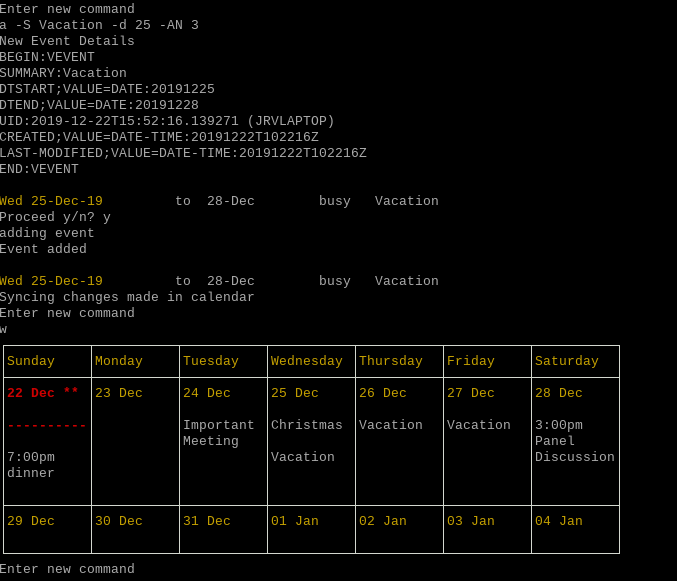Open the 3:00pm Panel Discussion event
This screenshot has width=677, height=581.
[x=574, y=441]
